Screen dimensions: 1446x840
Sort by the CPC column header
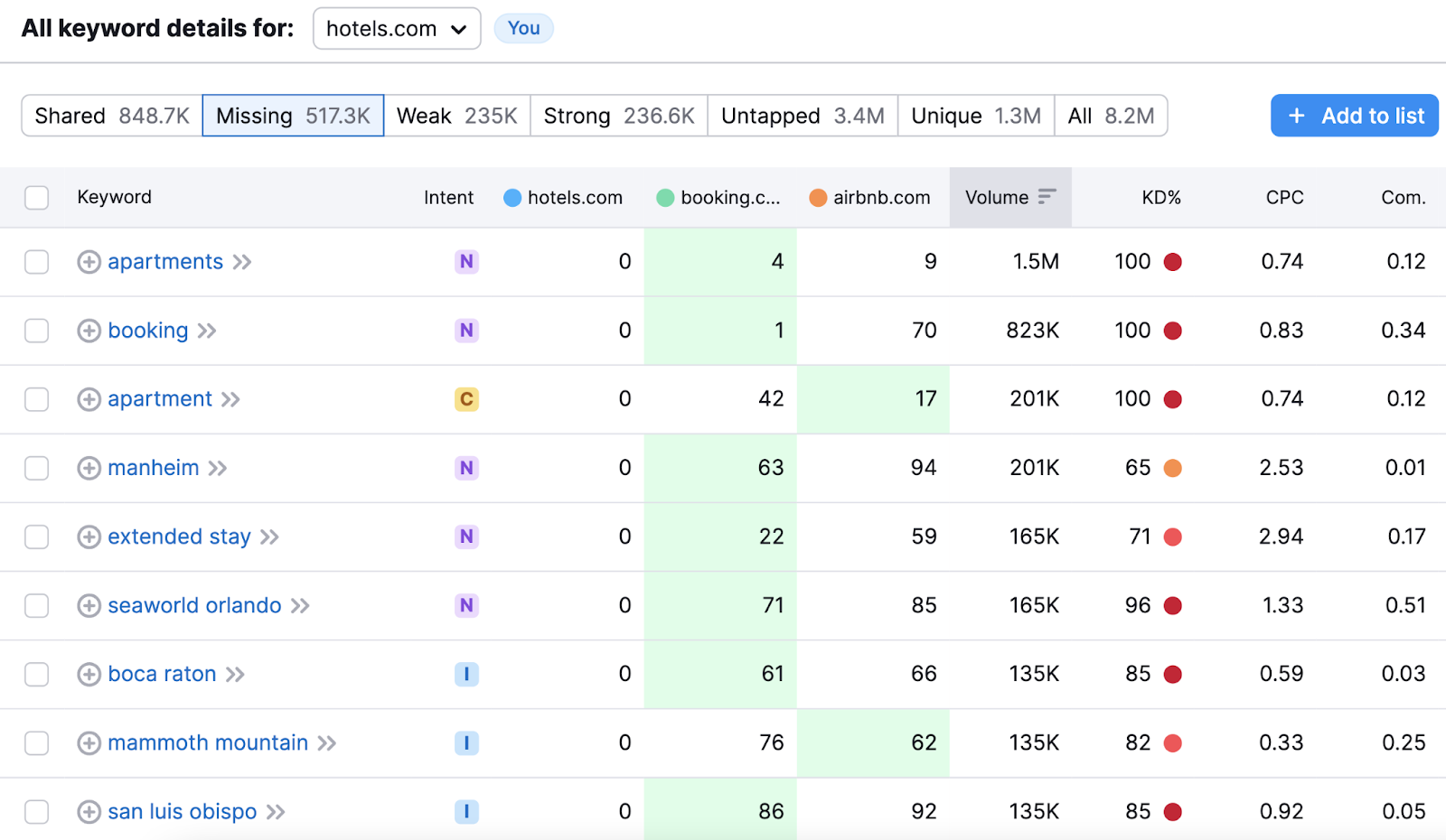(1284, 197)
